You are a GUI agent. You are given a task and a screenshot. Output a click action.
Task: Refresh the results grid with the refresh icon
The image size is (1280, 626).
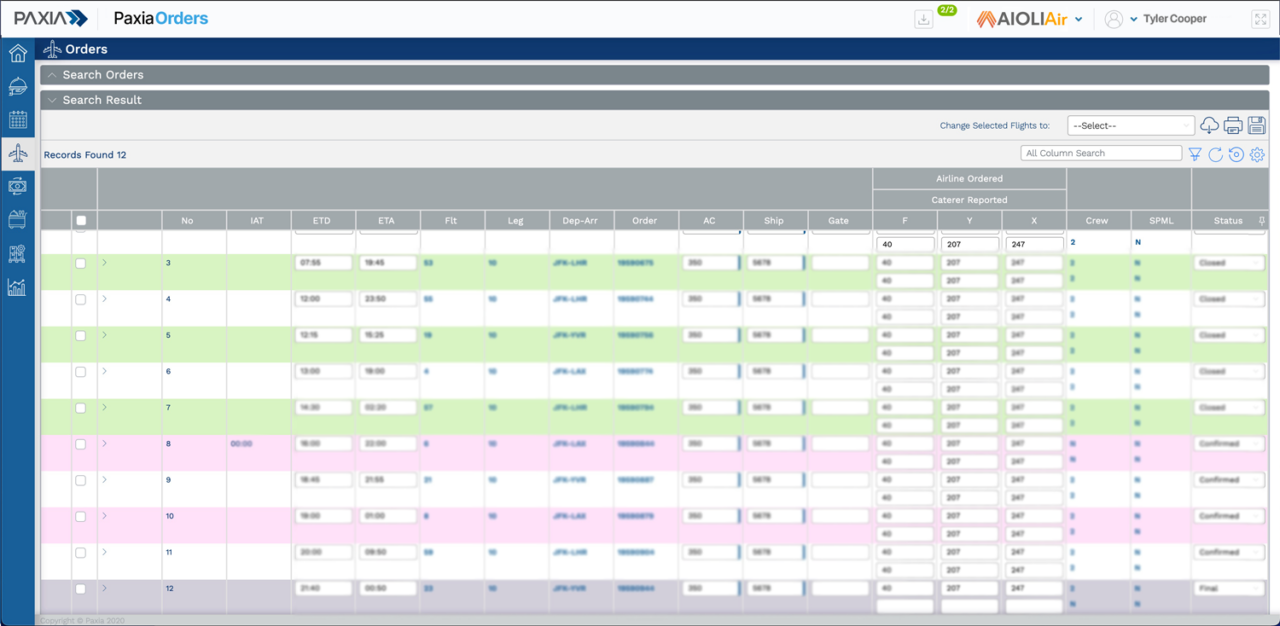coord(1215,153)
